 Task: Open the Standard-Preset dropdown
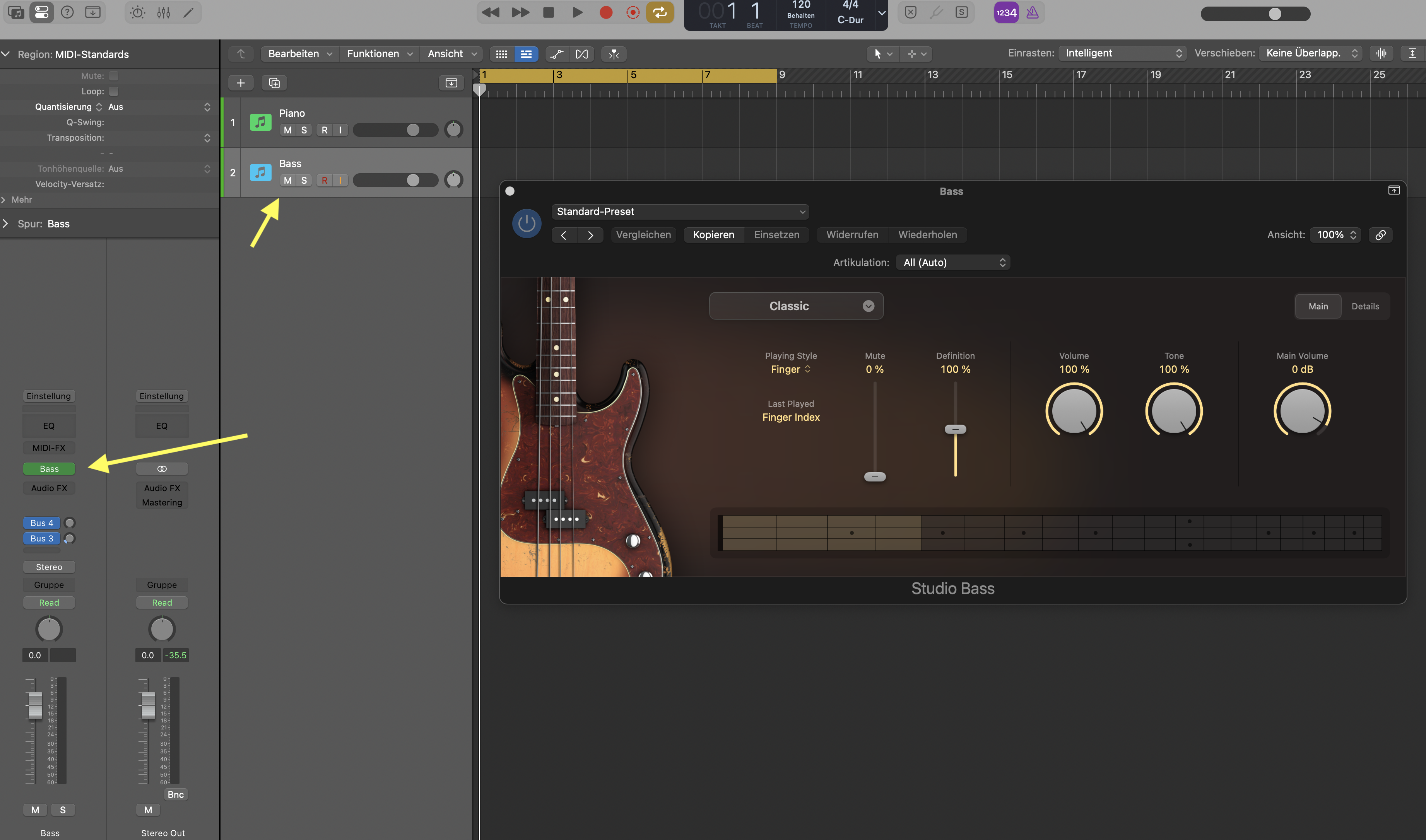point(680,212)
